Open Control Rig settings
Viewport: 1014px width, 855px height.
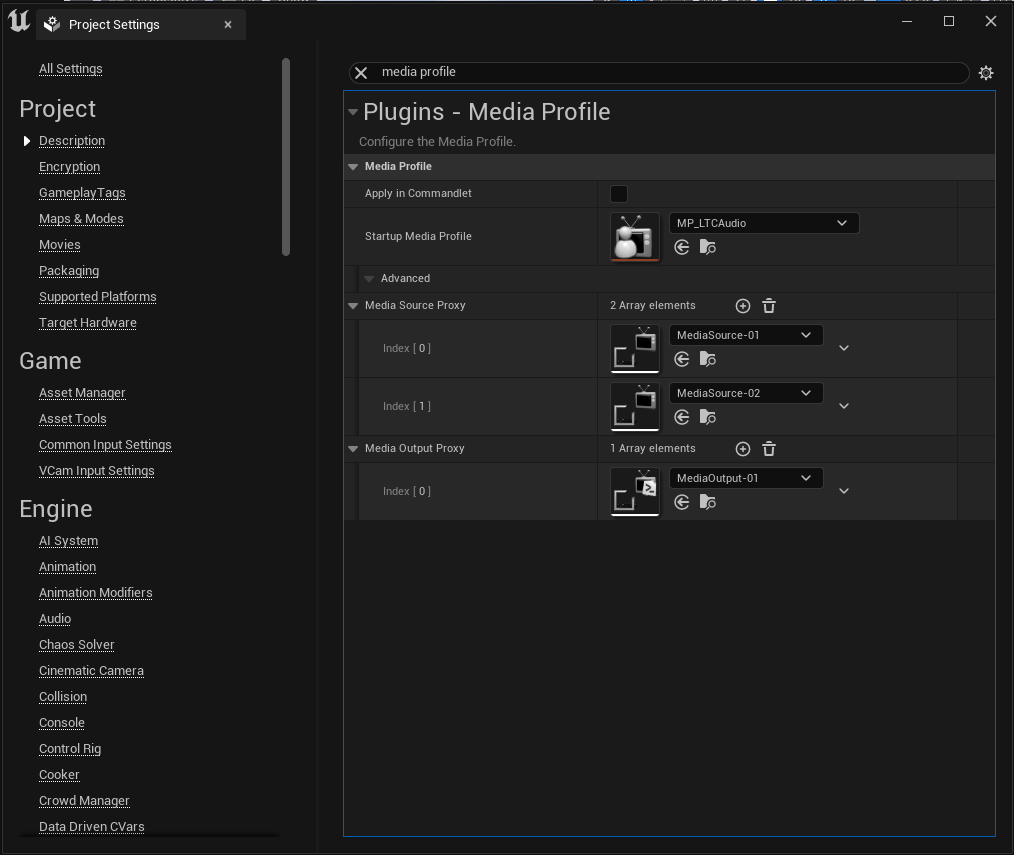[70, 748]
